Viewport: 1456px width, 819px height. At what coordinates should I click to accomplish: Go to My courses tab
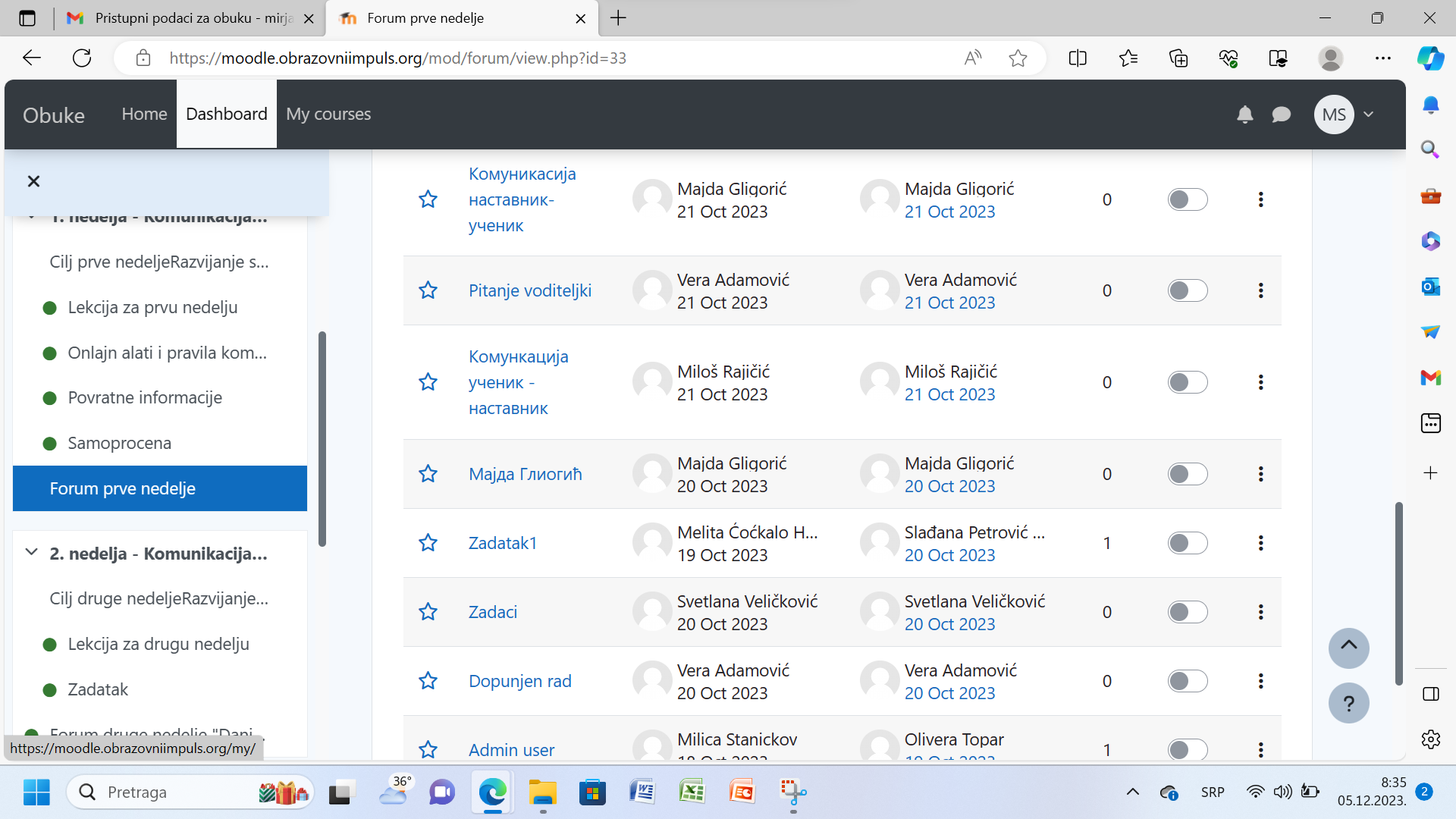328,115
